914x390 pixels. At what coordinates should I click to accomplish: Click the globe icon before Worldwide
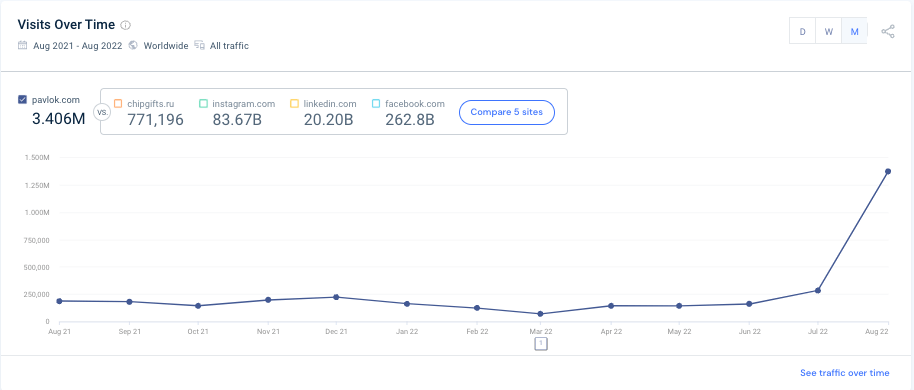pyautogui.click(x=133, y=45)
